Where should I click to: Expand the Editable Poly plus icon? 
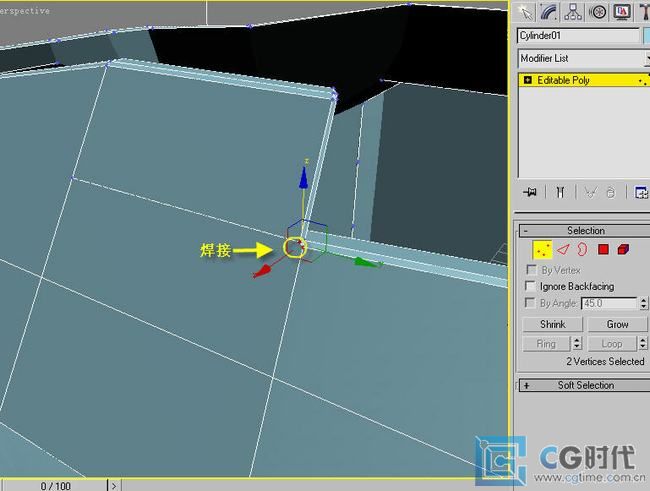[x=527, y=80]
